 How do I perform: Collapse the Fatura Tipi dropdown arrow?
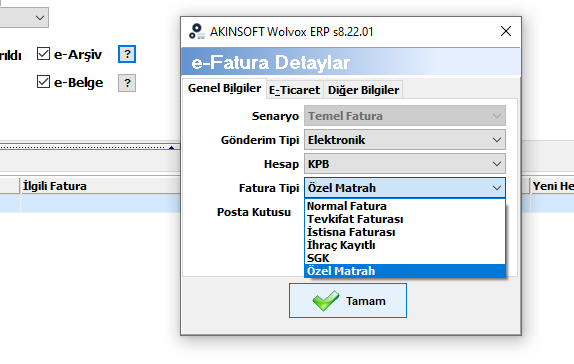pyautogui.click(x=496, y=188)
